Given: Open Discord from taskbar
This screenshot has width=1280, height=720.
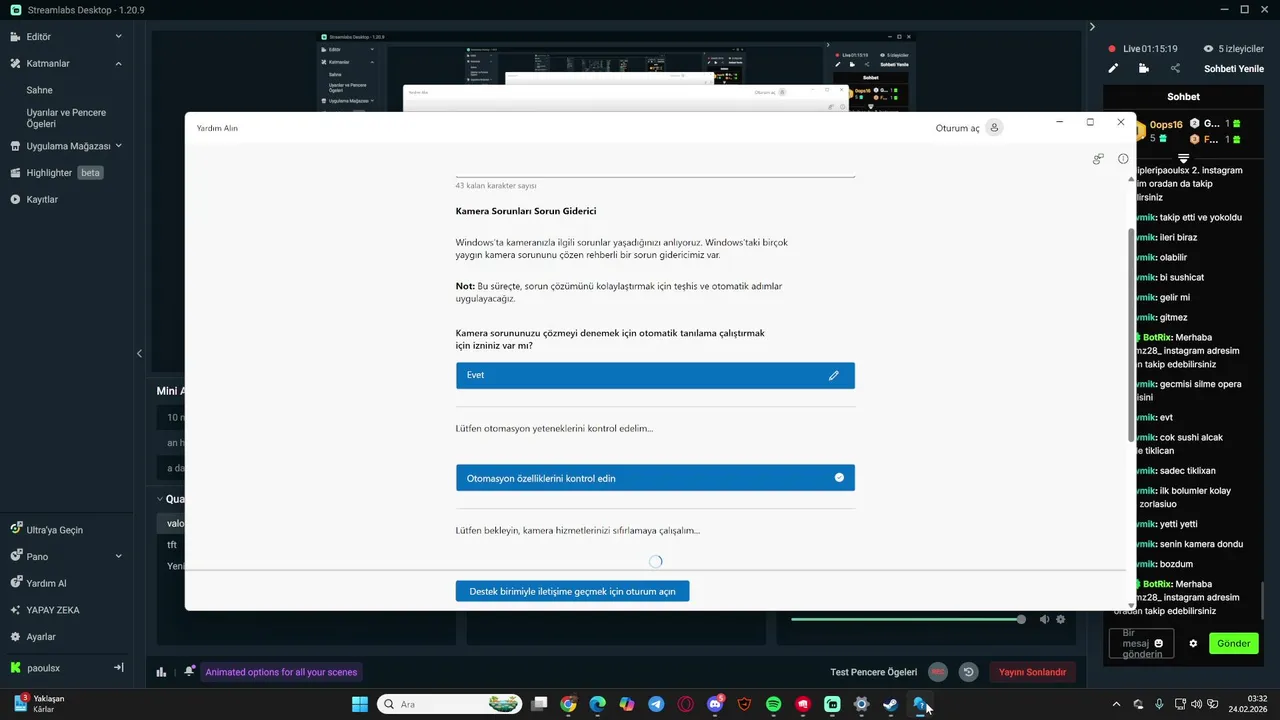Looking at the screenshot, I should [x=714, y=704].
